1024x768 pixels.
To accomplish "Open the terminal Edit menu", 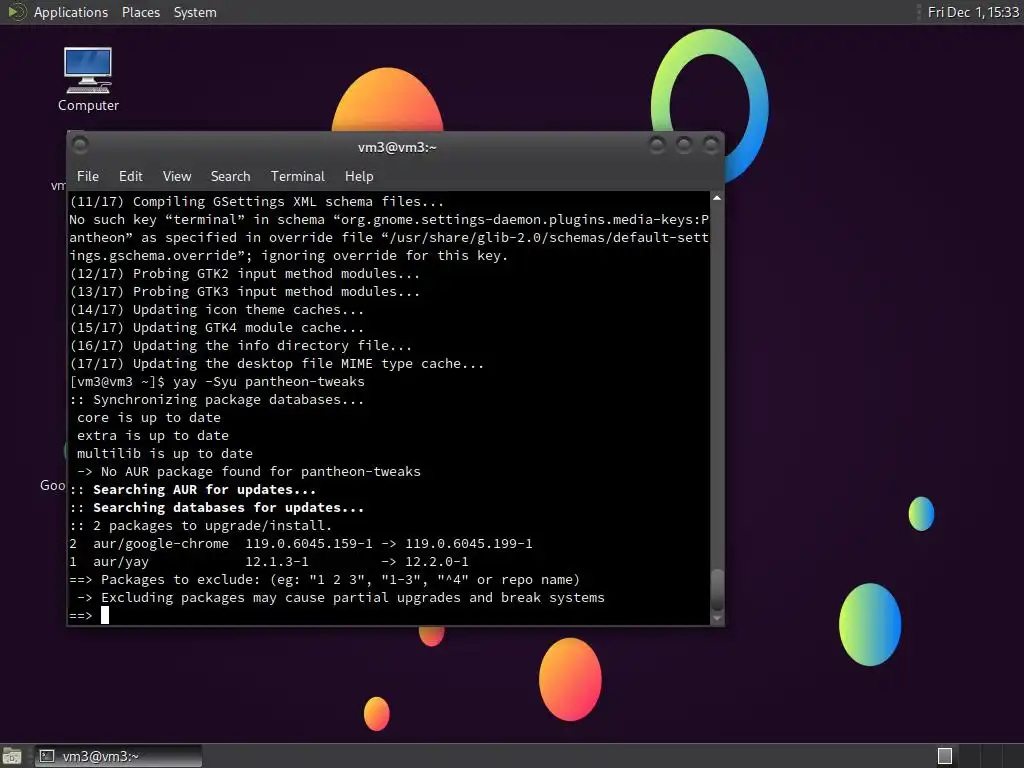I will tap(131, 176).
